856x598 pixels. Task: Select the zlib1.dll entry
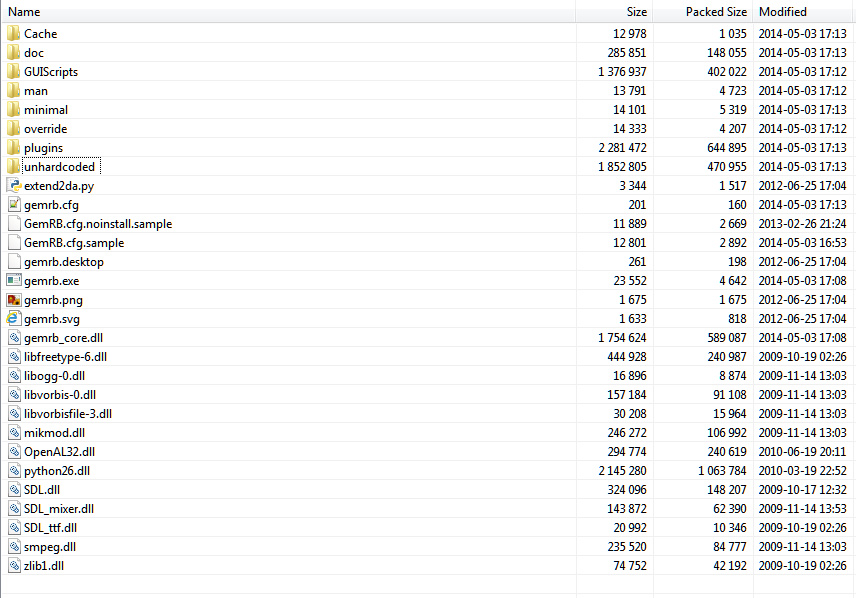(44, 566)
